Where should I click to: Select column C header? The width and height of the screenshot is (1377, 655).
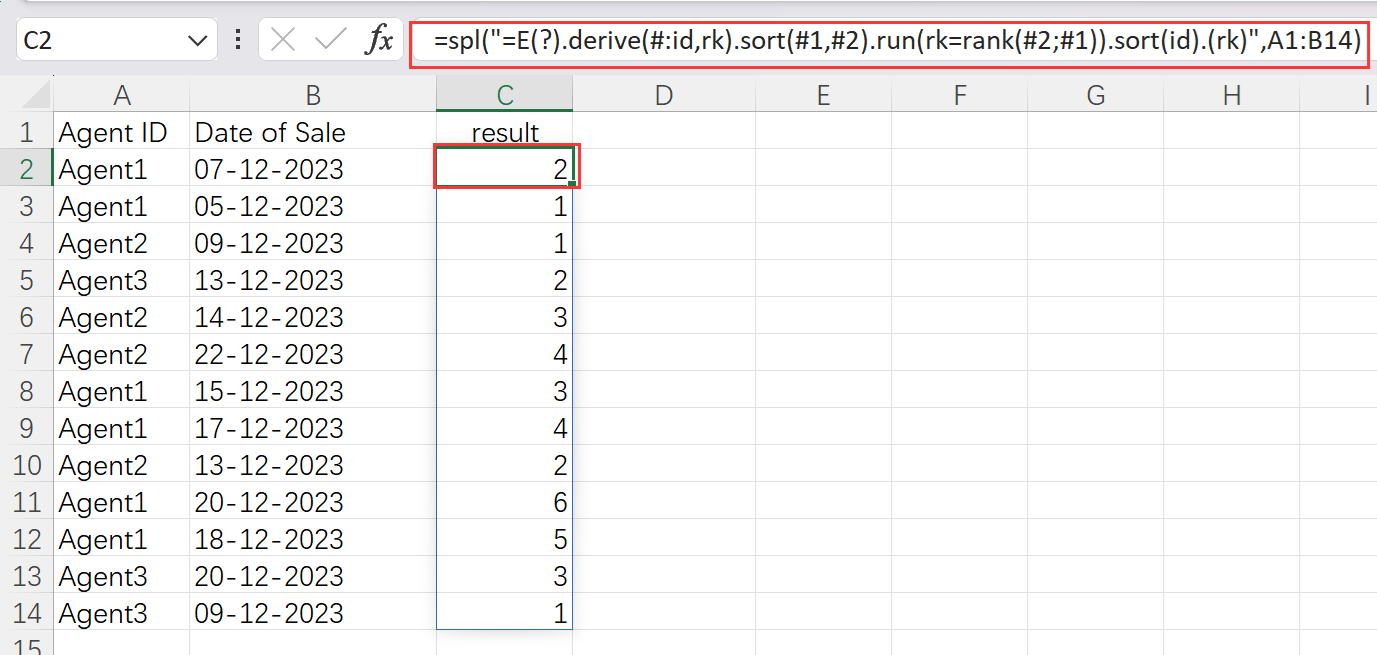(x=505, y=95)
